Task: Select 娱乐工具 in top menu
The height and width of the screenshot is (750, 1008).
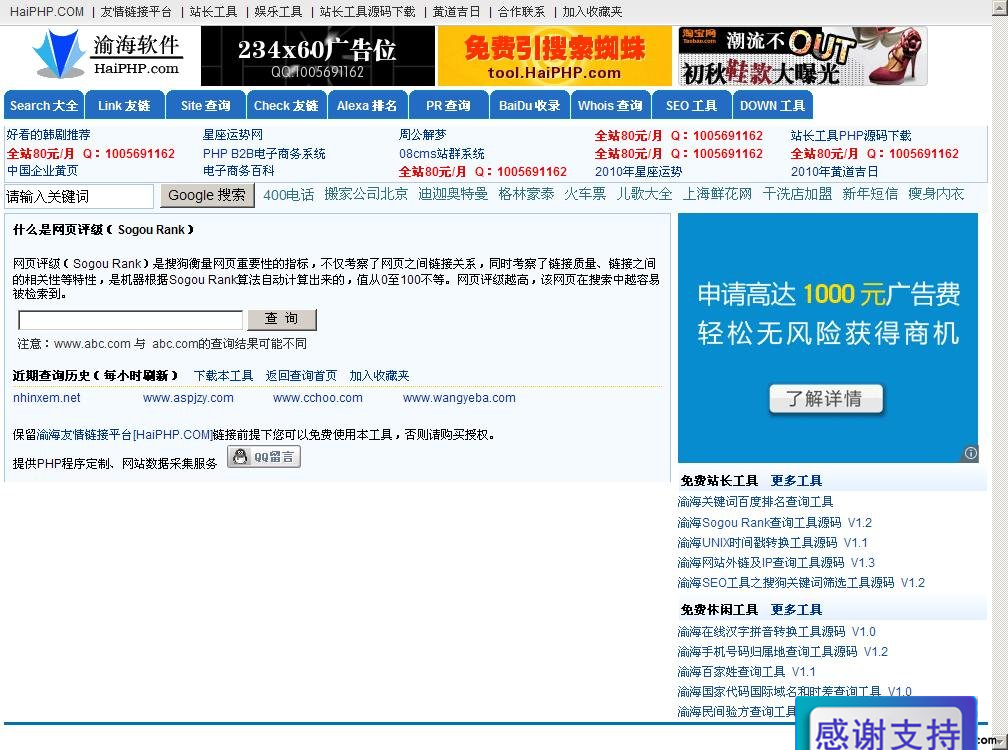Action: coord(278,12)
